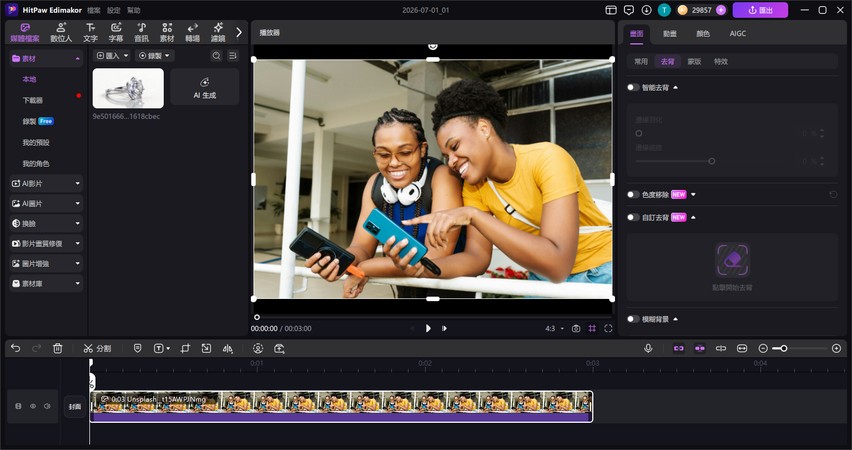This screenshot has width=852, height=450.
Task: Click the search icon in media panel
Action: click(216, 55)
